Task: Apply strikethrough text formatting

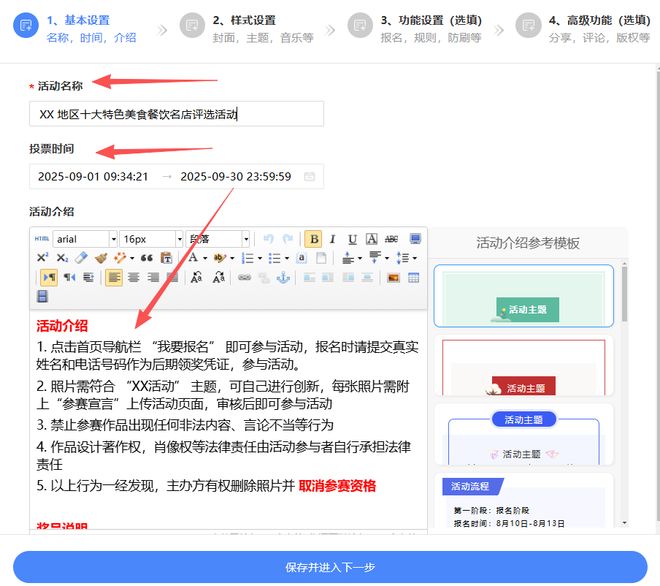Action: [391, 239]
